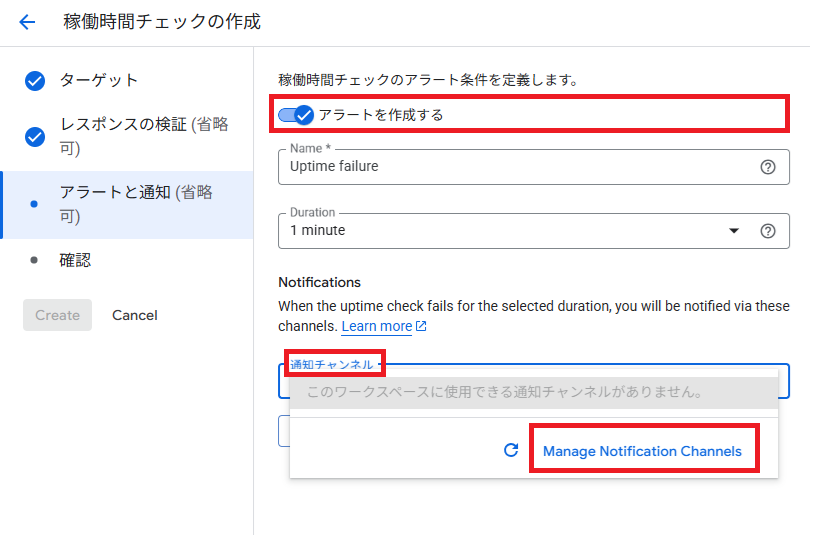The width and height of the screenshot is (818, 535).
Task: Click the ターゲット step checkmark icon
Action: [35, 81]
